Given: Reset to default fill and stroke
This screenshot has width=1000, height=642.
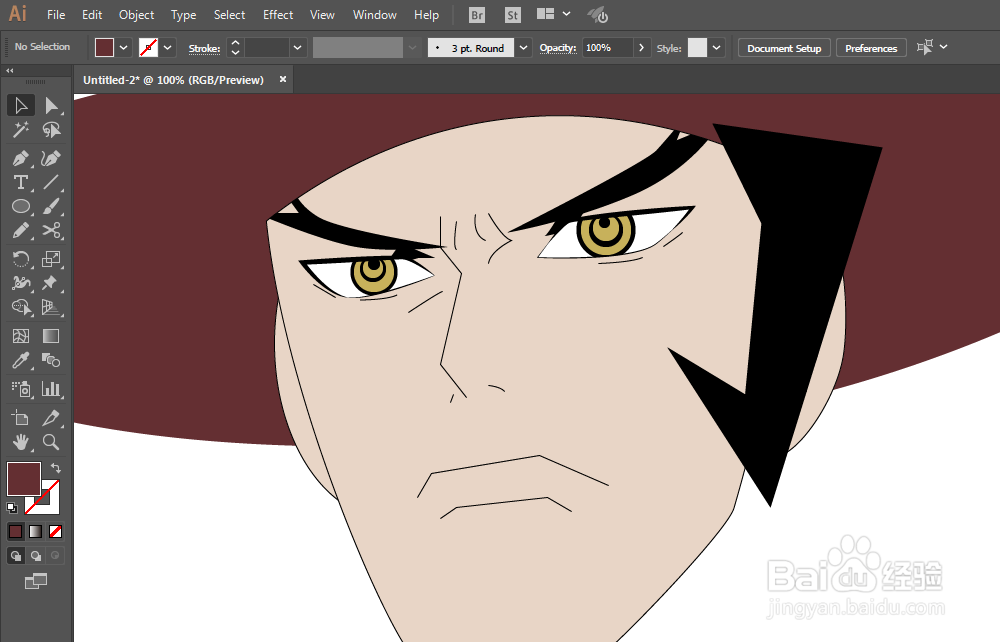Looking at the screenshot, I should click(11, 507).
